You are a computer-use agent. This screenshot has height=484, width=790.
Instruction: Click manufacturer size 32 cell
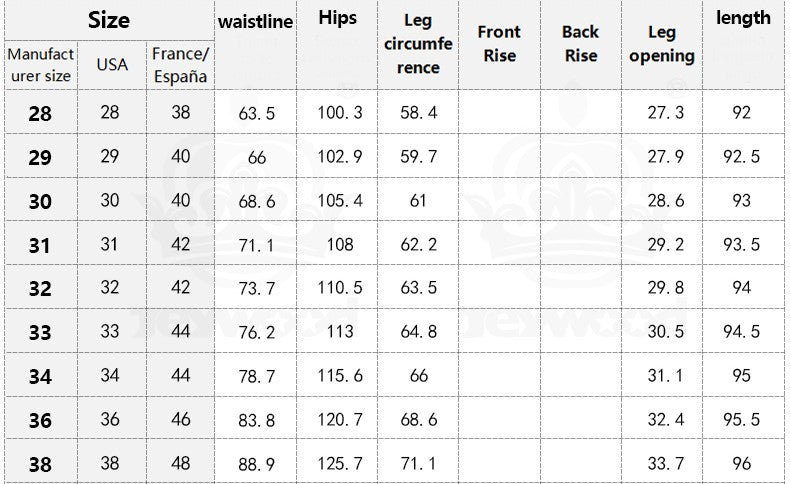coord(40,289)
